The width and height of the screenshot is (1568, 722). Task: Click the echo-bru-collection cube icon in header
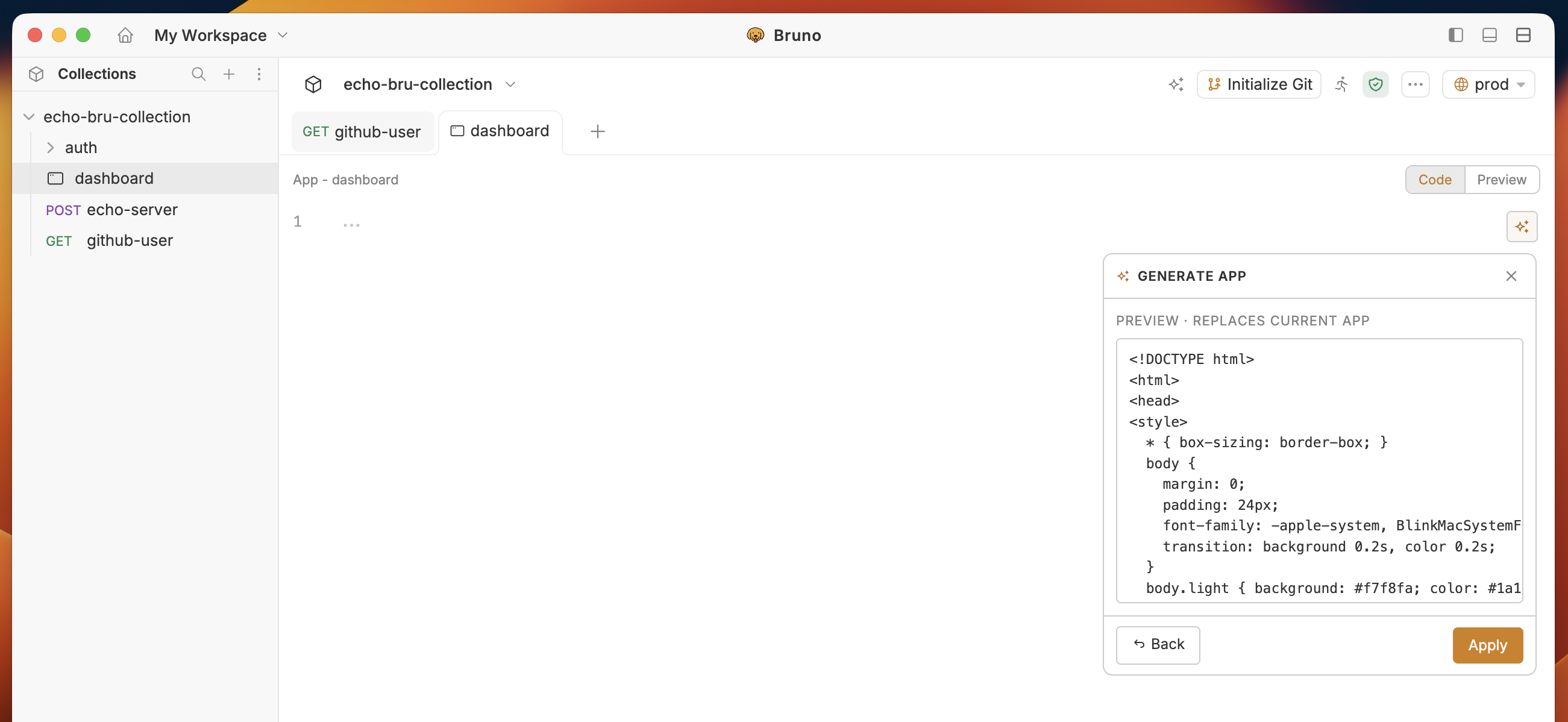pyautogui.click(x=313, y=84)
